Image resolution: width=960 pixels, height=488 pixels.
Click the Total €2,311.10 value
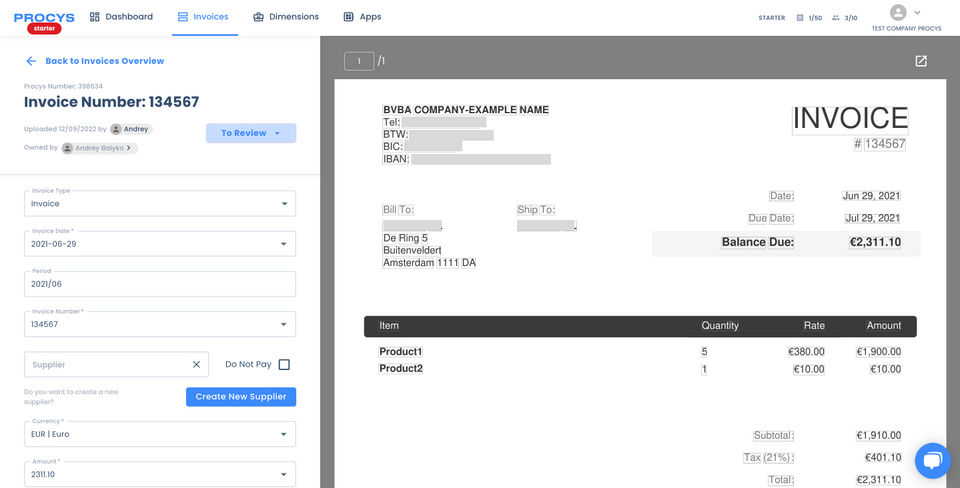coord(879,479)
